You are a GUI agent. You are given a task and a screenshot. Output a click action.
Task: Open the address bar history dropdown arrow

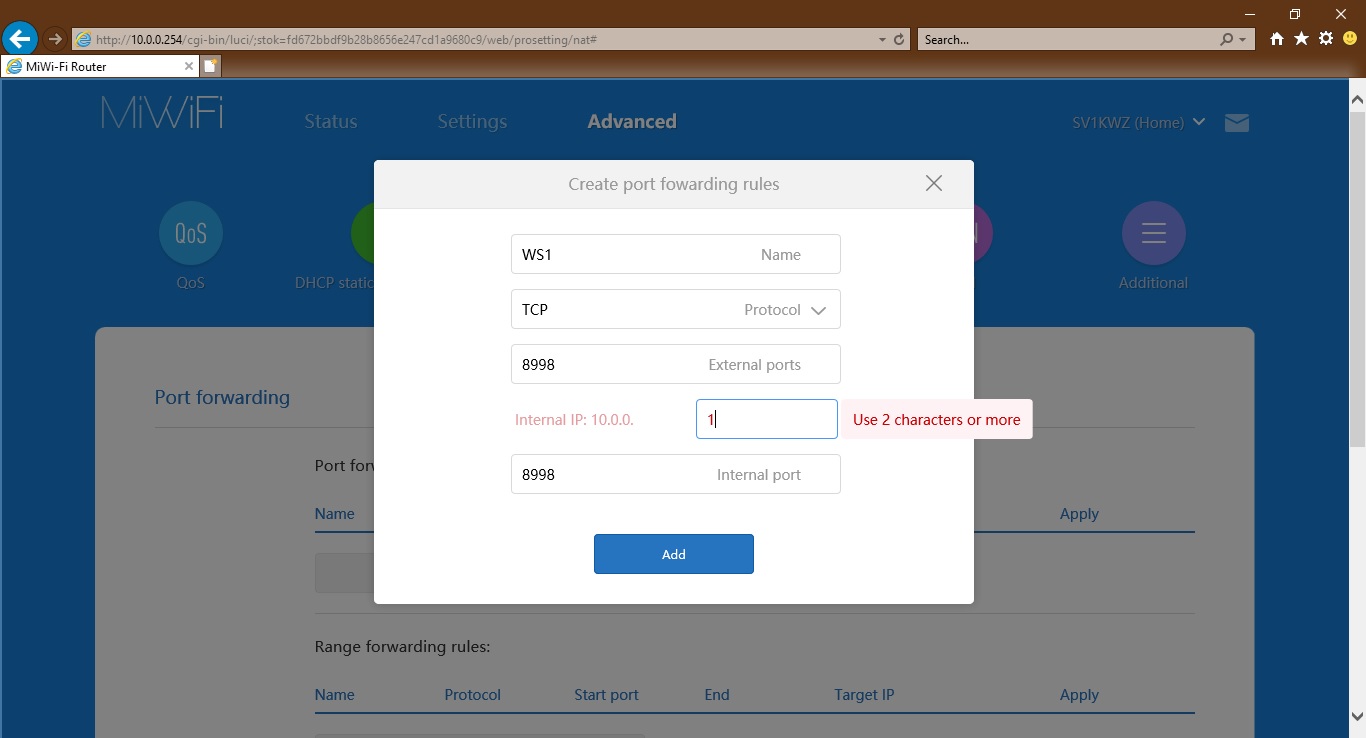(882, 40)
